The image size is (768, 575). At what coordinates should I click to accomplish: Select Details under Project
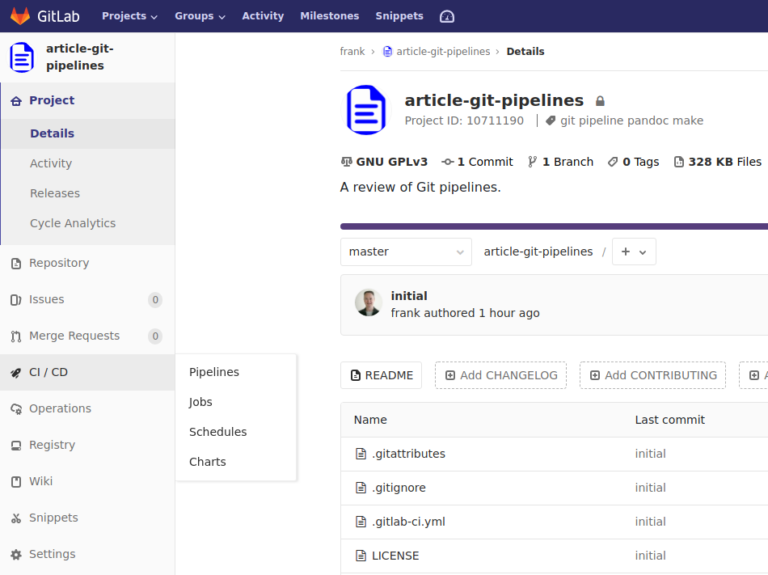click(x=52, y=133)
